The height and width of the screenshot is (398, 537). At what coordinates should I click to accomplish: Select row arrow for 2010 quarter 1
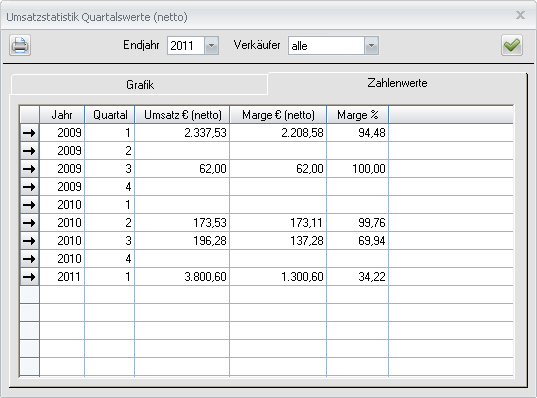(x=29, y=205)
